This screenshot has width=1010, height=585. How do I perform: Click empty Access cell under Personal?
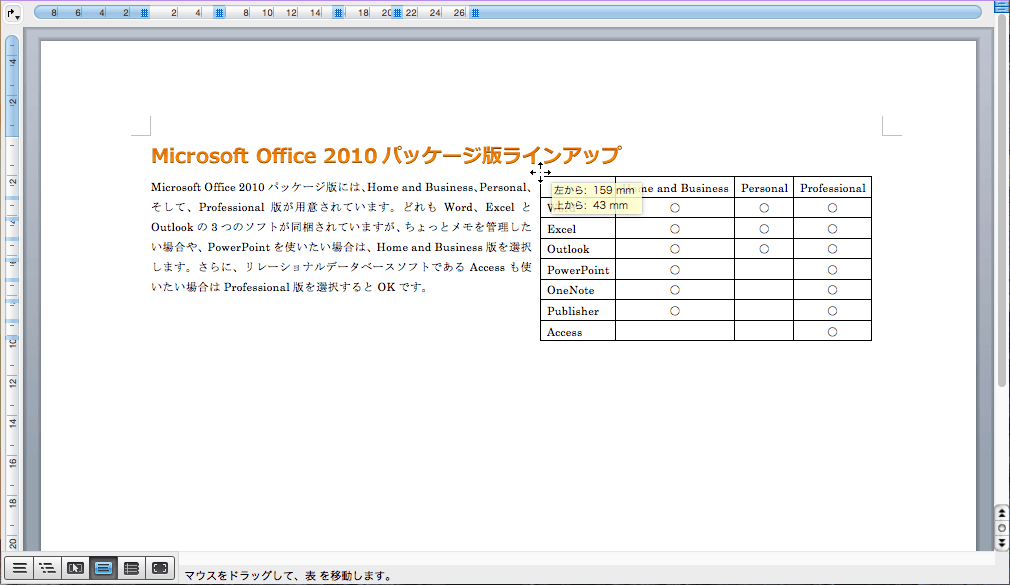pyautogui.click(x=764, y=331)
